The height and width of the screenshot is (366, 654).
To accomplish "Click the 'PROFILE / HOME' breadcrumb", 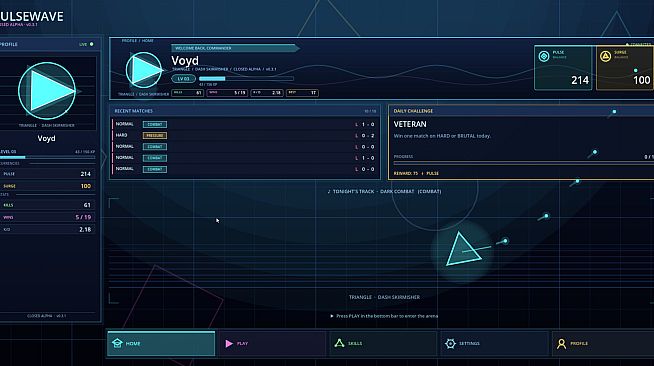I will pos(138,41).
